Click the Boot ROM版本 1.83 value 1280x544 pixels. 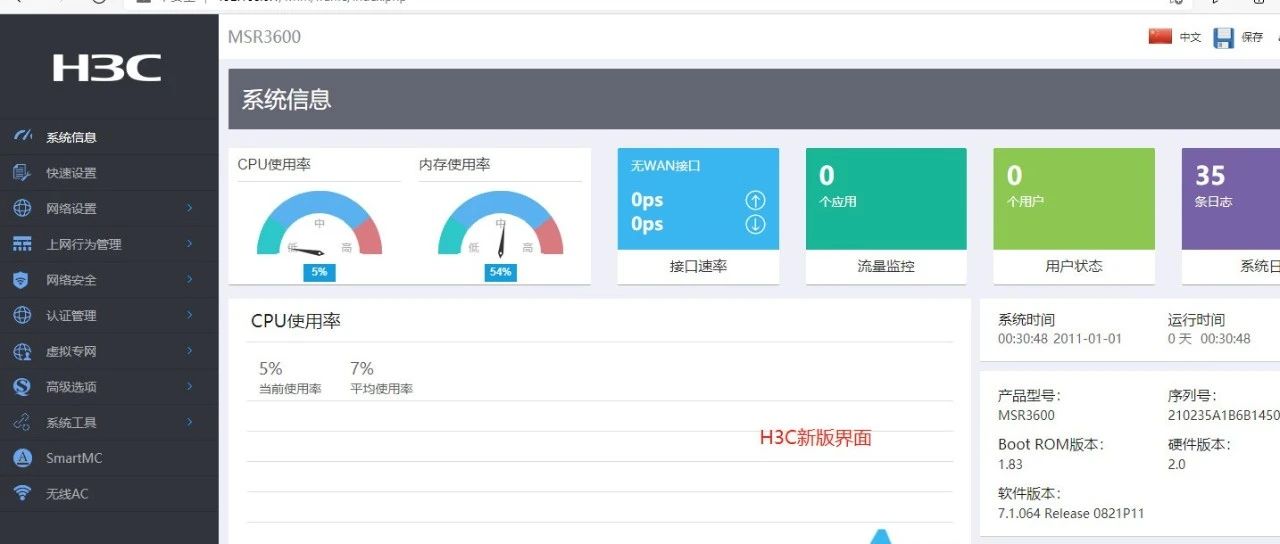pos(1010,464)
